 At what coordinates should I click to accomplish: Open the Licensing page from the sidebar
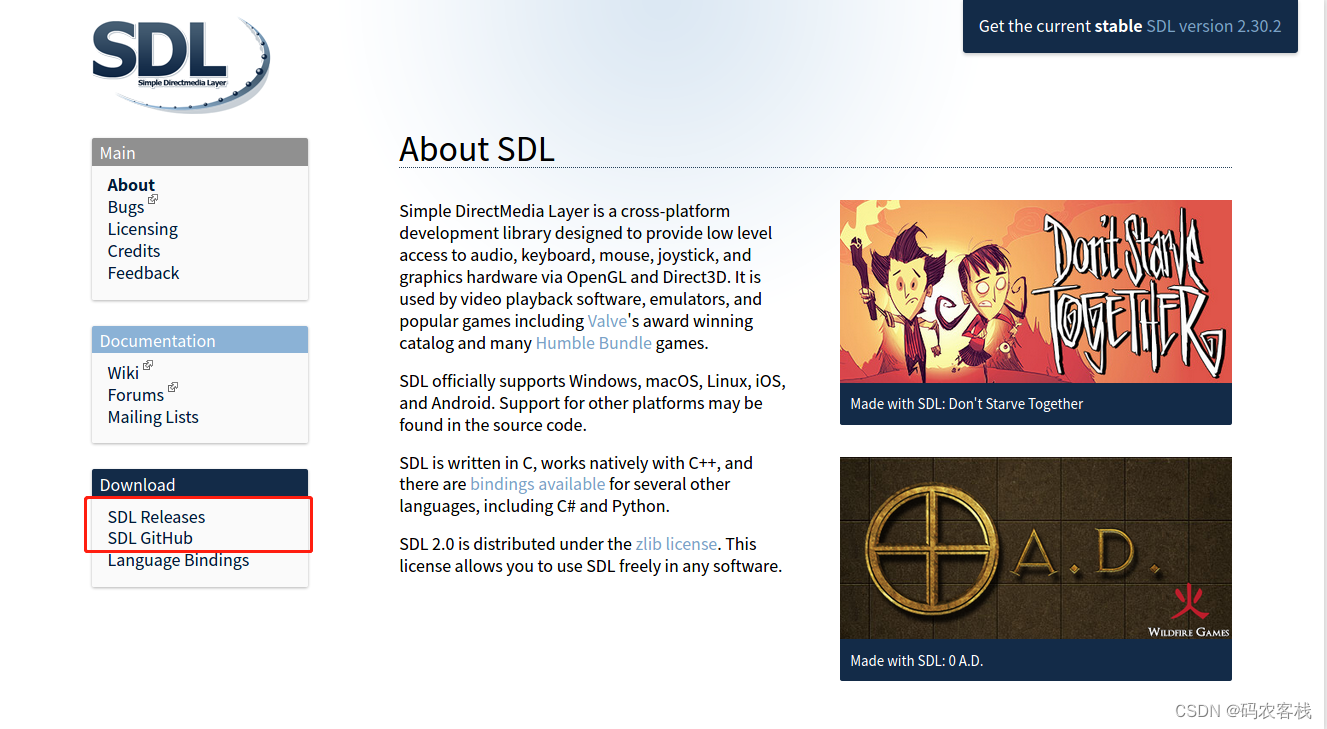click(x=142, y=228)
